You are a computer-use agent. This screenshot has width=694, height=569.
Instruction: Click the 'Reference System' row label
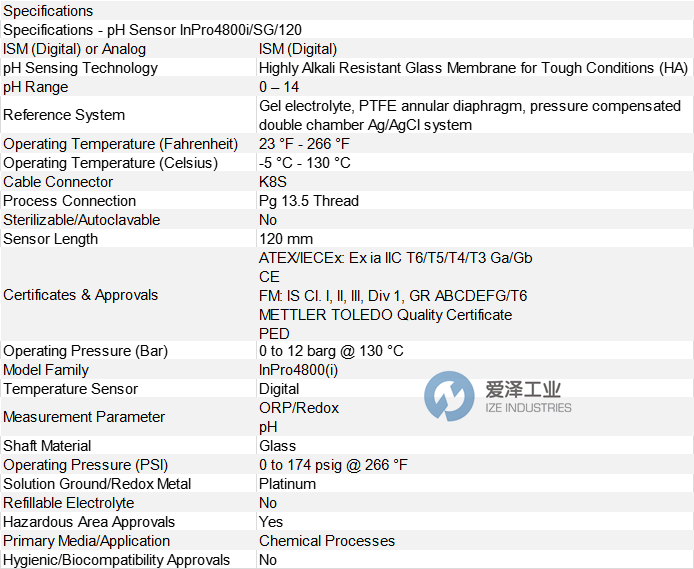point(64,115)
